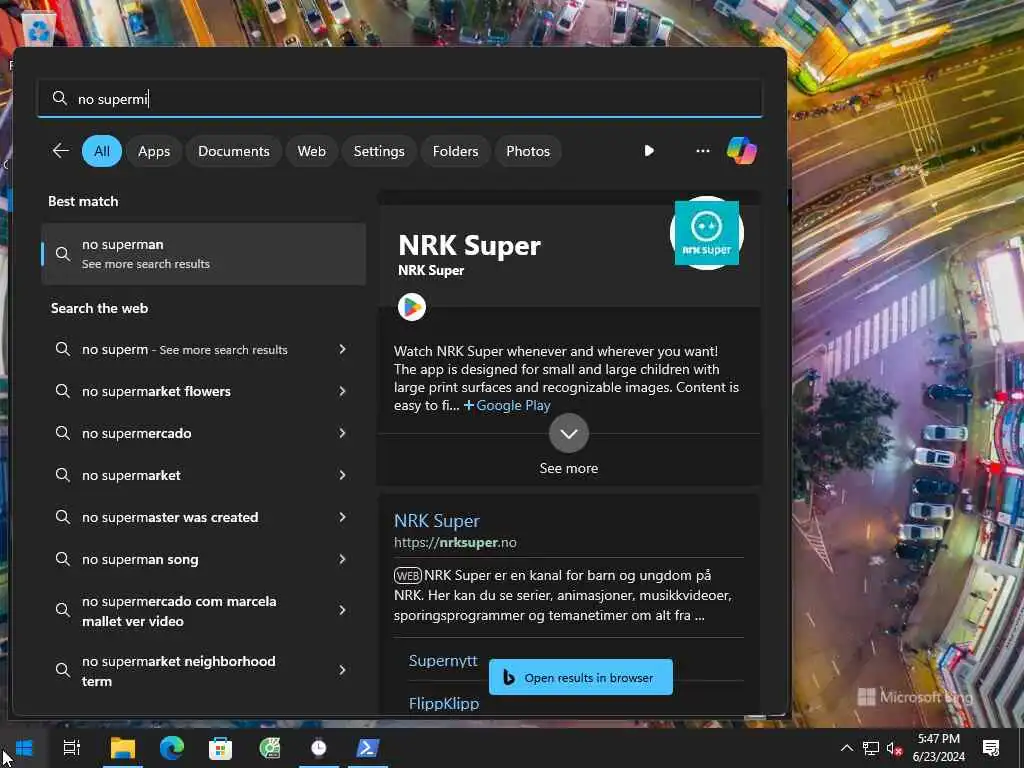The width and height of the screenshot is (1024, 768).
Task: Expand arrow for 'no supermercado' suggestion
Action: pyautogui.click(x=342, y=433)
